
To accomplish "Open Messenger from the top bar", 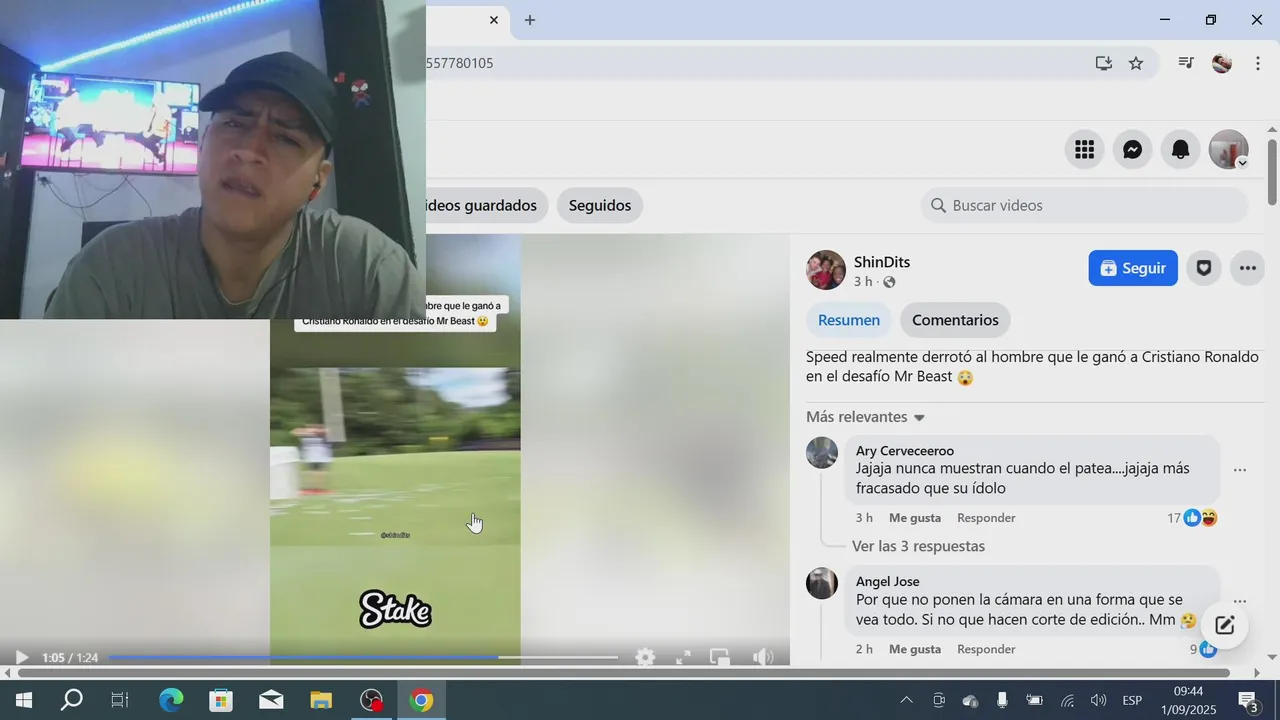I will pyautogui.click(x=1133, y=150).
